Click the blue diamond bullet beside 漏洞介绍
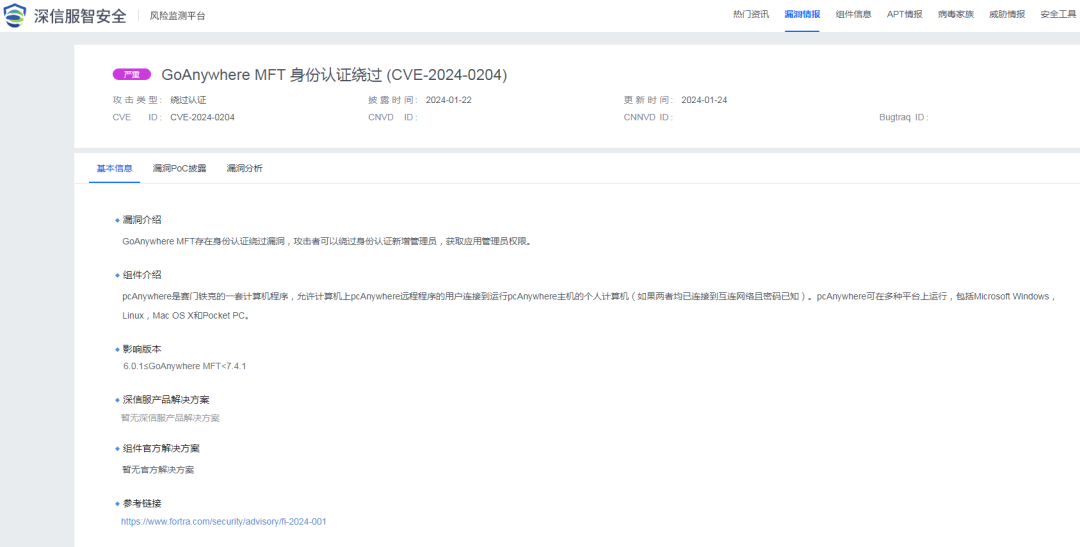 point(117,220)
